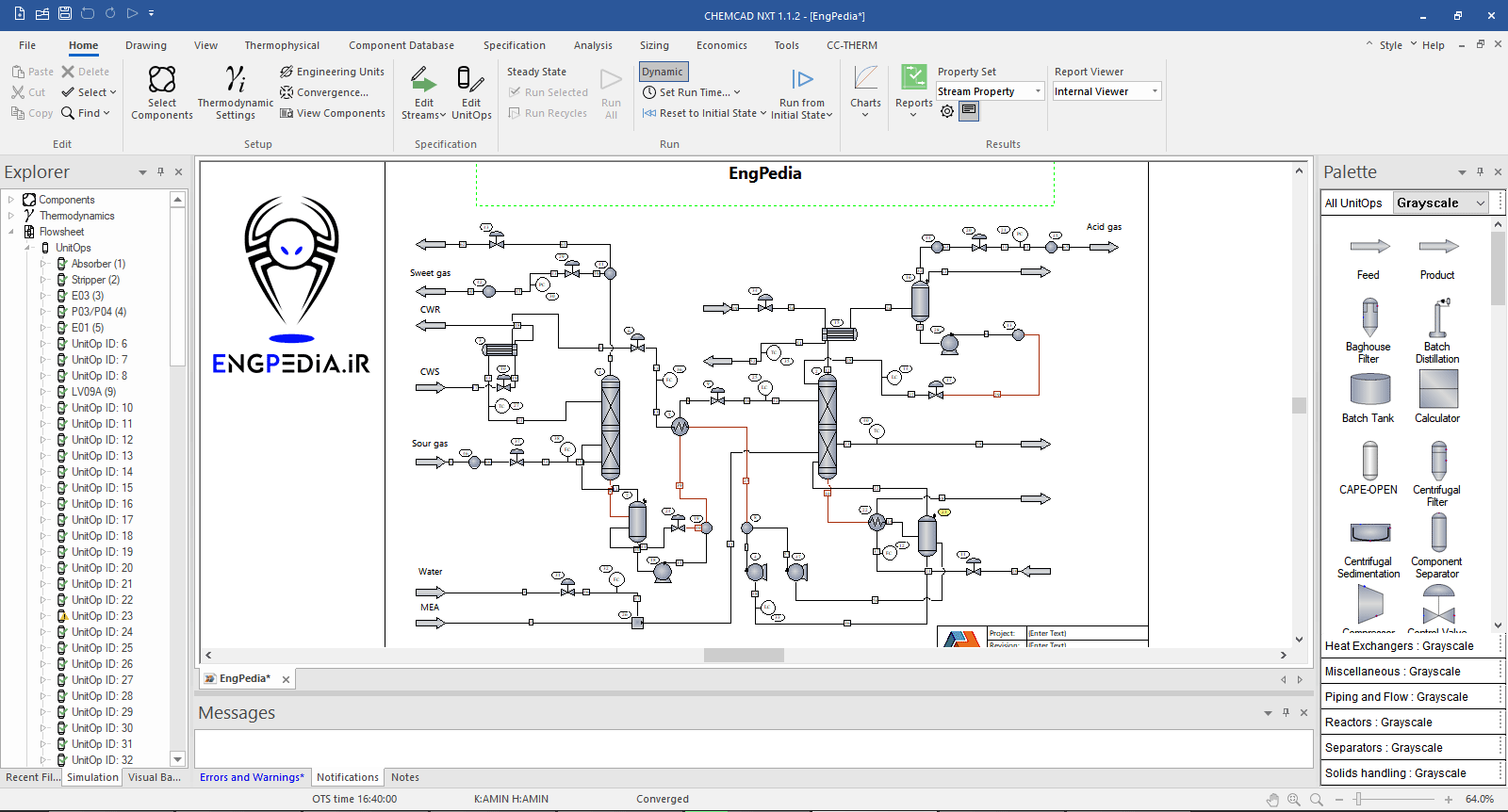Pick the Calculator unit
The height and width of the screenshot is (812, 1508).
tap(1437, 397)
